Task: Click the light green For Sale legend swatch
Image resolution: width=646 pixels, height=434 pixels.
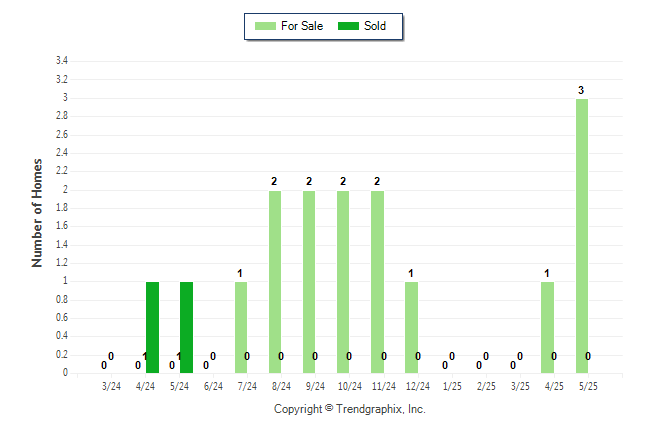Action: pos(265,26)
